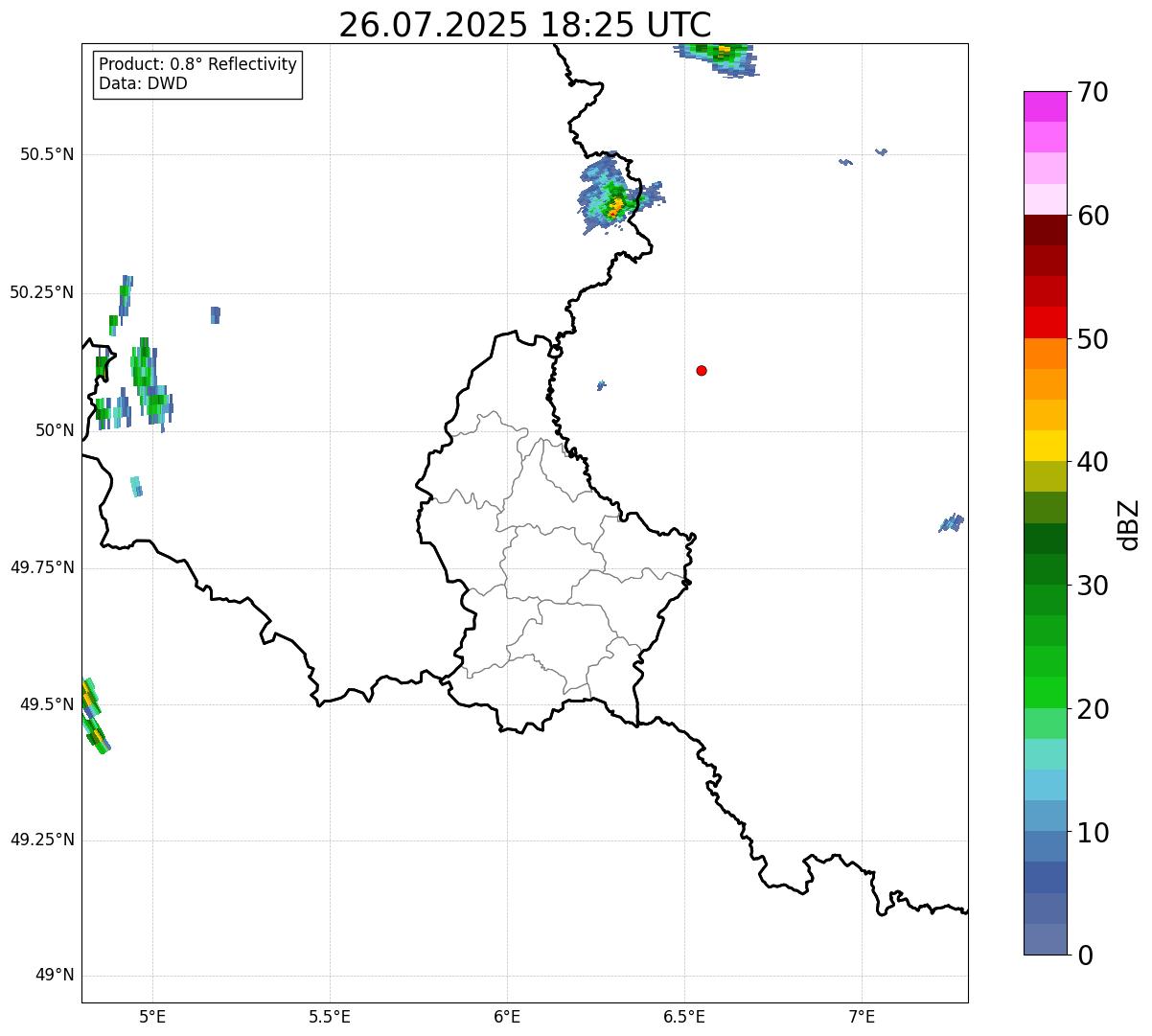Click the 'Data: DWD' text
1152x1036 pixels.
[143, 83]
